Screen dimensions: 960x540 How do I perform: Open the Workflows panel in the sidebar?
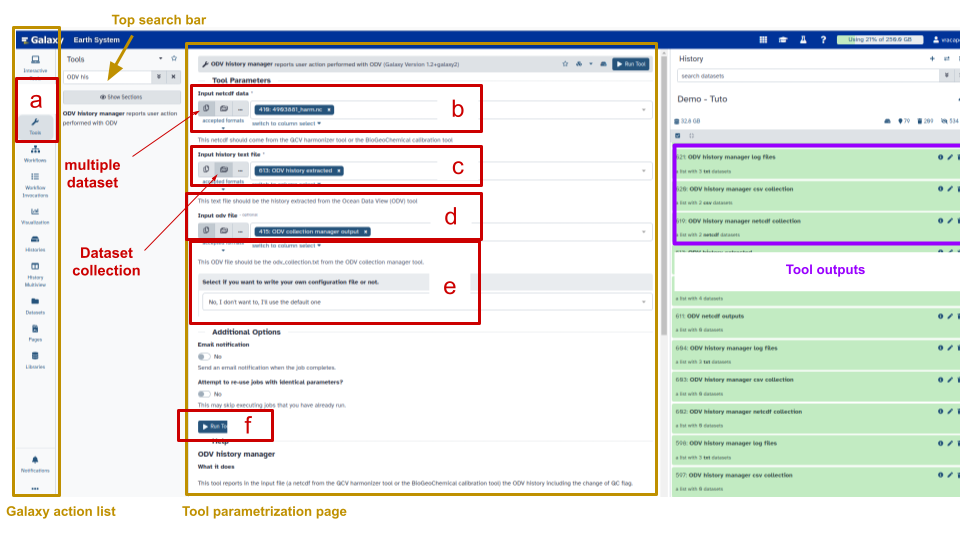point(36,151)
